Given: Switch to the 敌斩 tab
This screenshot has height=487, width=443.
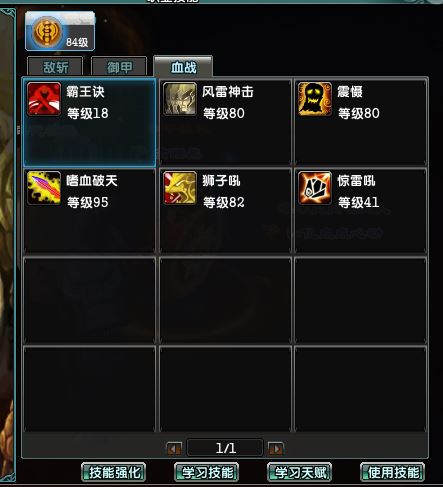Looking at the screenshot, I should (x=55, y=67).
